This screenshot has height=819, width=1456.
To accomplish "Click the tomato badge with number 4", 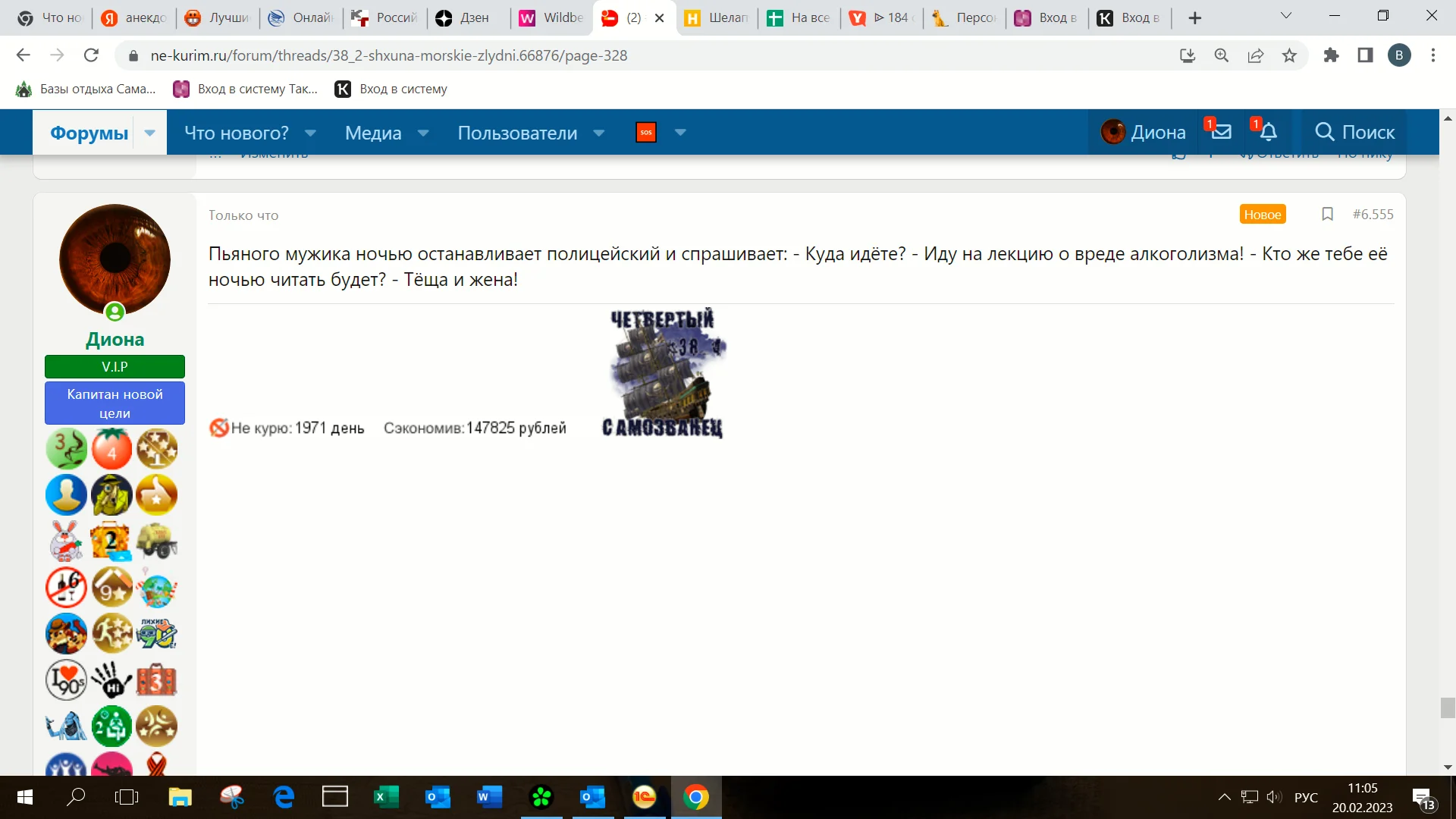I will [x=111, y=449].
